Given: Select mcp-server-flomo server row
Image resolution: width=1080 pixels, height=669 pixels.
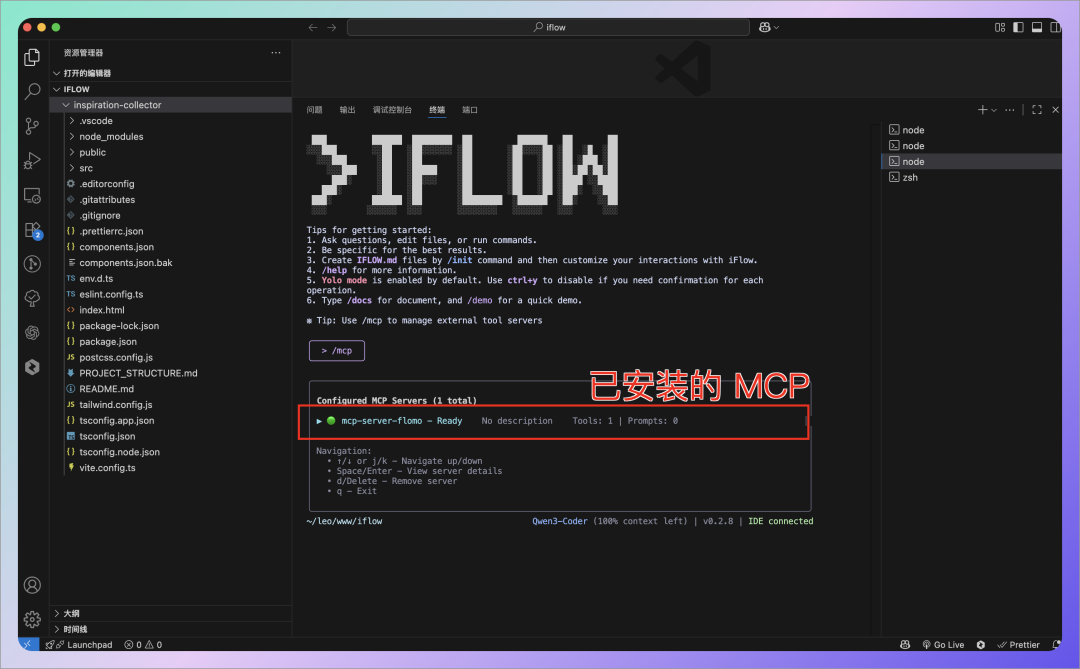Looking at the screenshot, I should [x=553, y=421].
